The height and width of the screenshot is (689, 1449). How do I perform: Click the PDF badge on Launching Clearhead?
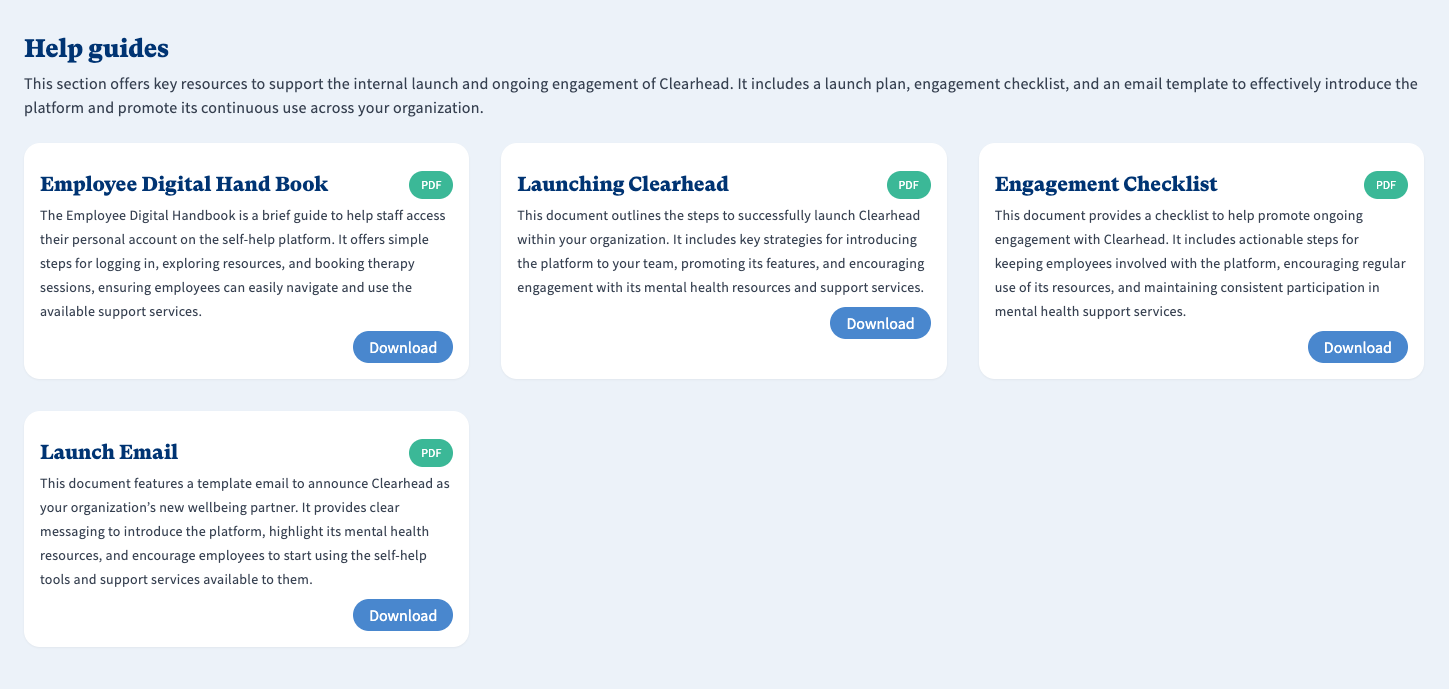[x=908, y=185]
